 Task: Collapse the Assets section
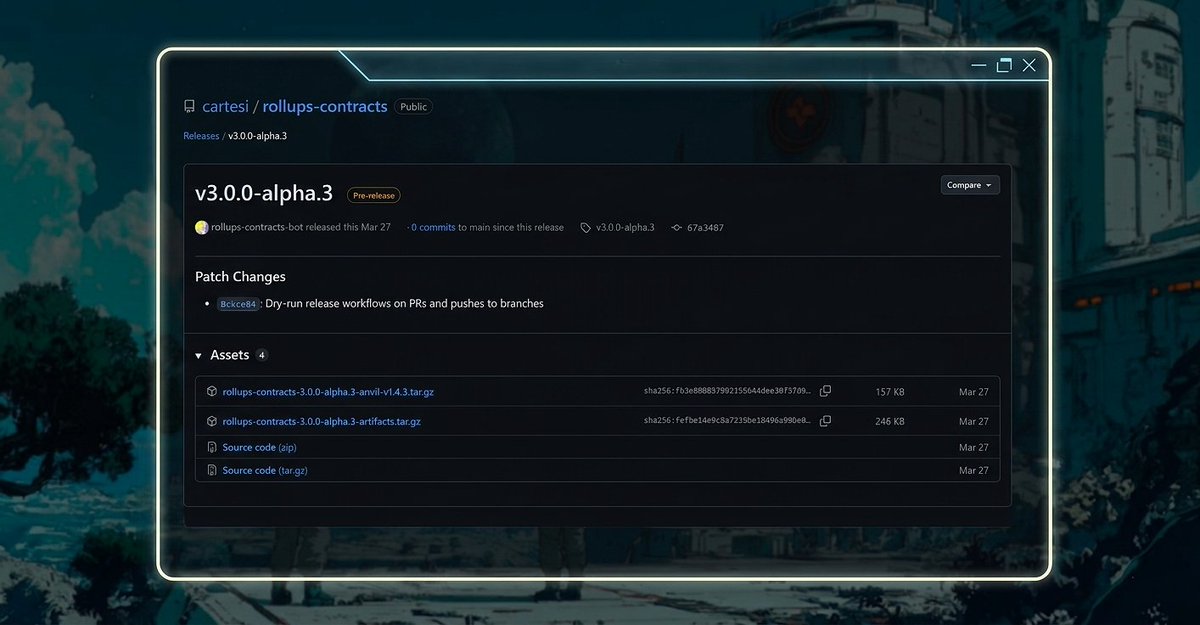[199, 356]
